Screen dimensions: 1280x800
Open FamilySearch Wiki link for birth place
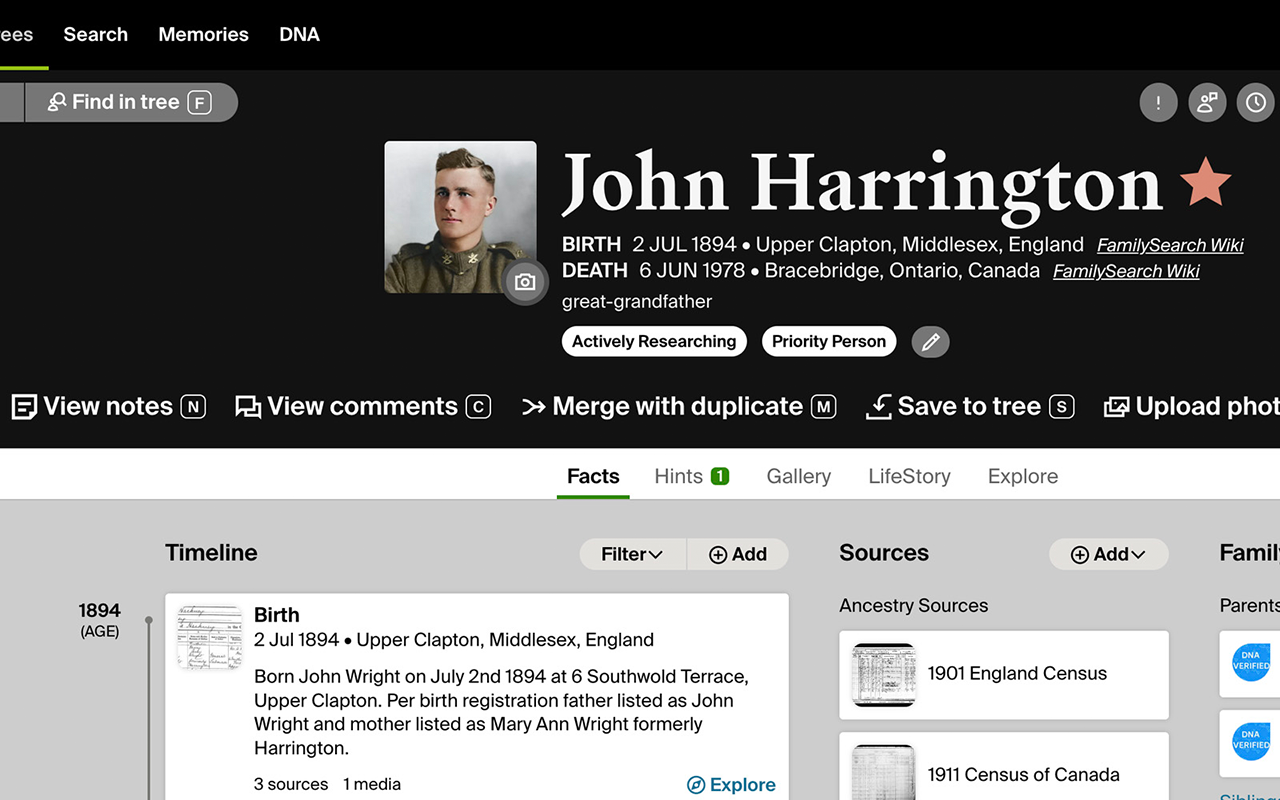click(x=1170, y=245)
